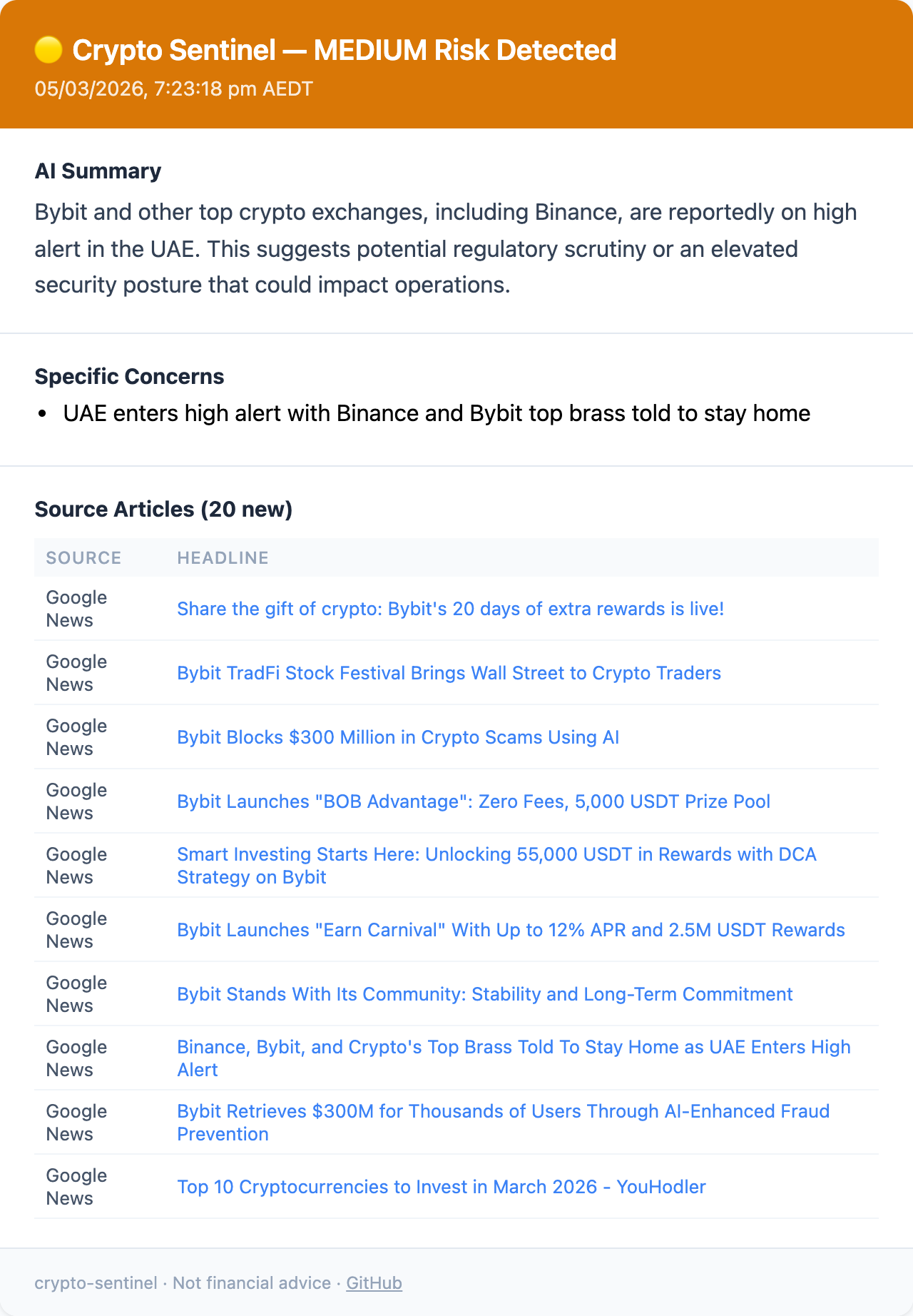Click the HEADLINE column header
The height and width of the screenshot is (1316, 913).
[x=223, y=557]
